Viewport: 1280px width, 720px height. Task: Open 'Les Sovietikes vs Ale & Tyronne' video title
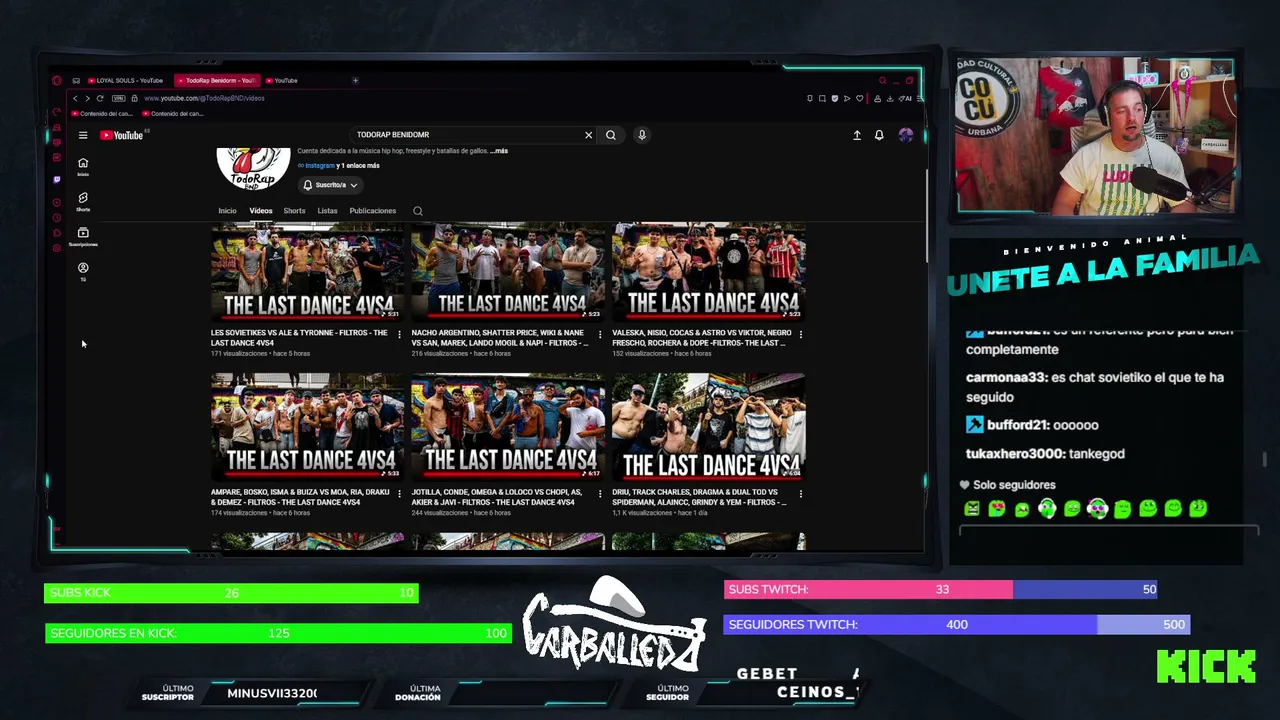(x=299, y=338)
